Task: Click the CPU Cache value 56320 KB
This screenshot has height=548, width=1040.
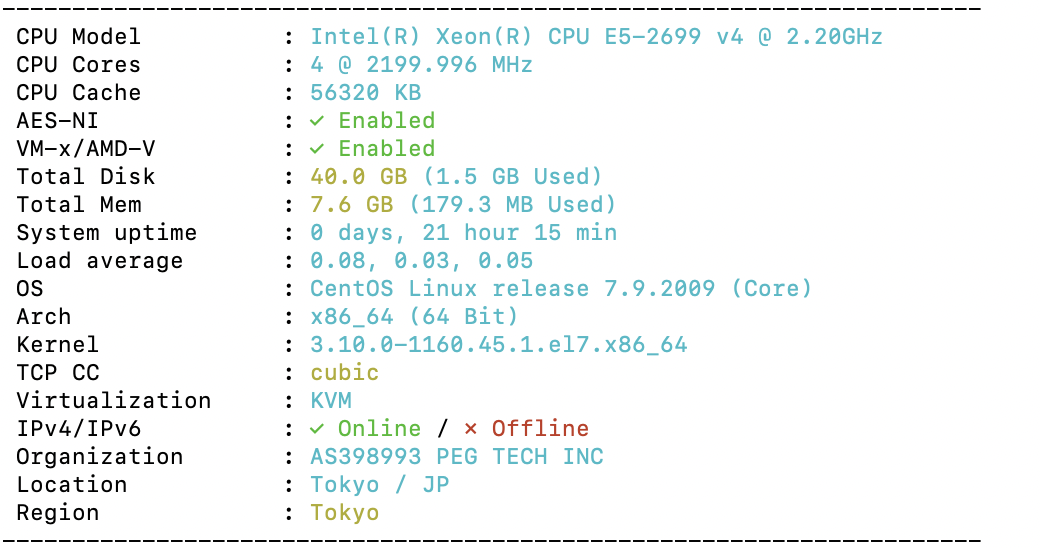Action: (x=365, y=92)
